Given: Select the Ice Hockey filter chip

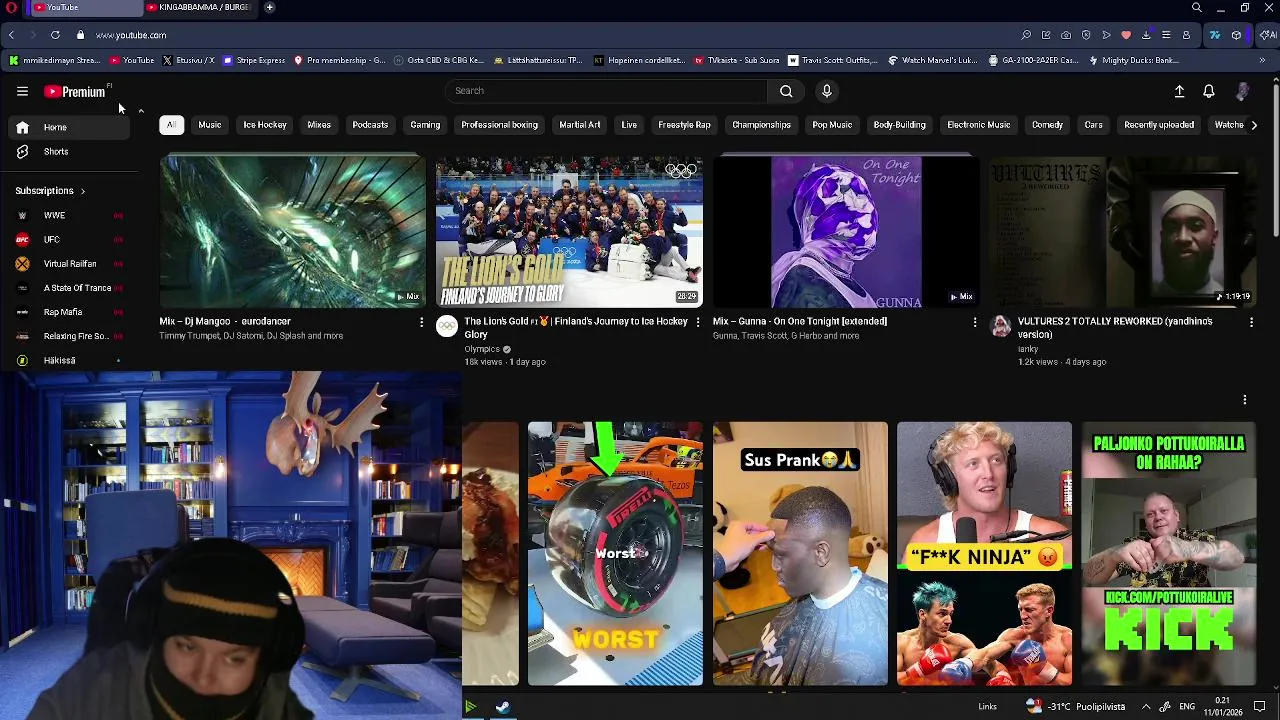Looking at the screenshot, I should coord(264,125).
